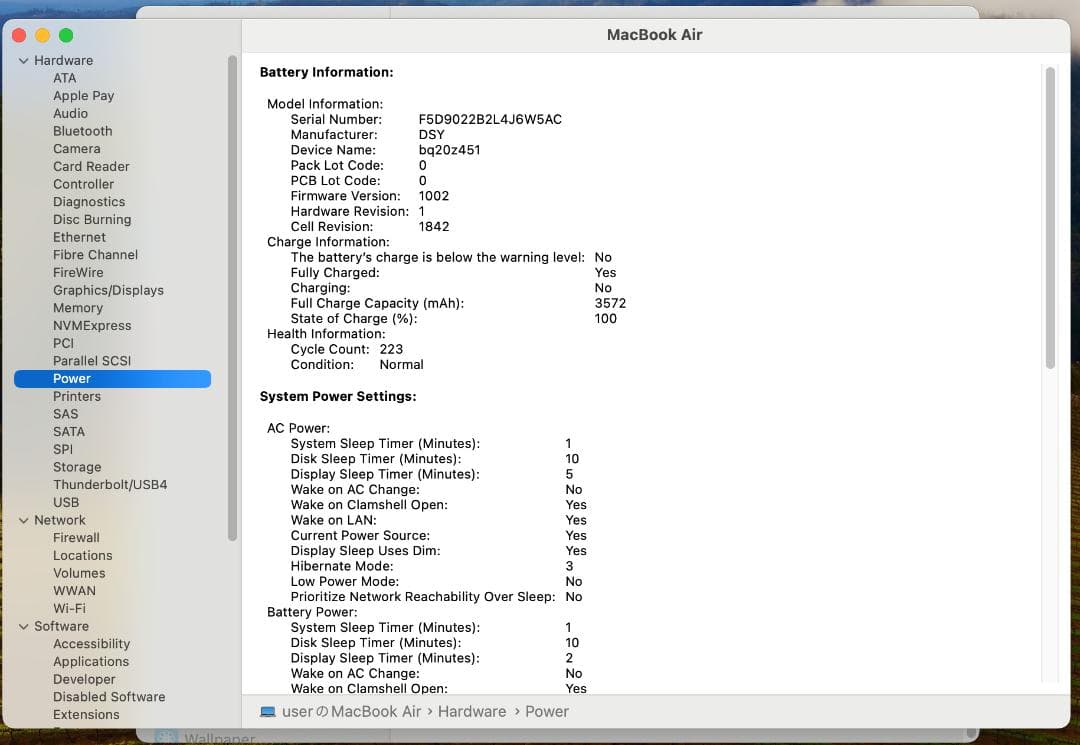Click Cell Revision value 1842
1080x745 pixels.
coord(434,227)
